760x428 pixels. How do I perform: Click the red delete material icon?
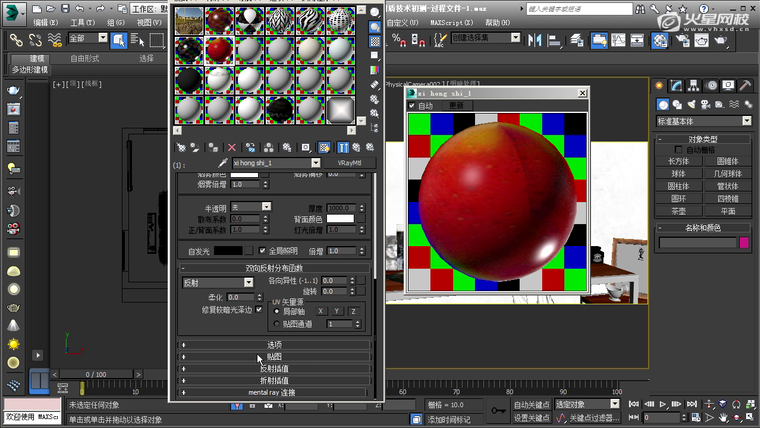click(232, 147)
